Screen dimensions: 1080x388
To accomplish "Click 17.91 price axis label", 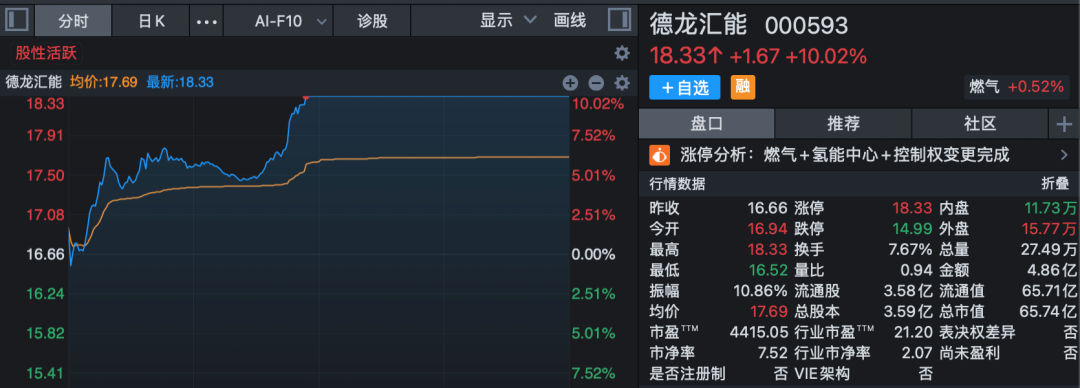I will pos(45,135).
